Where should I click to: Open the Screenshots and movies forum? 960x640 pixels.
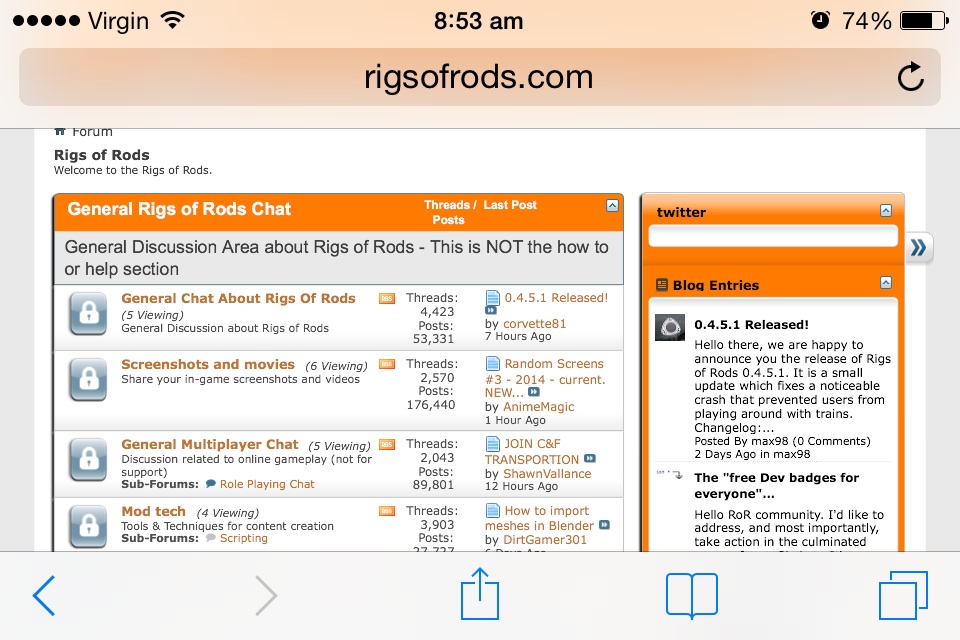pyautogui.click(x=208, y=364)
